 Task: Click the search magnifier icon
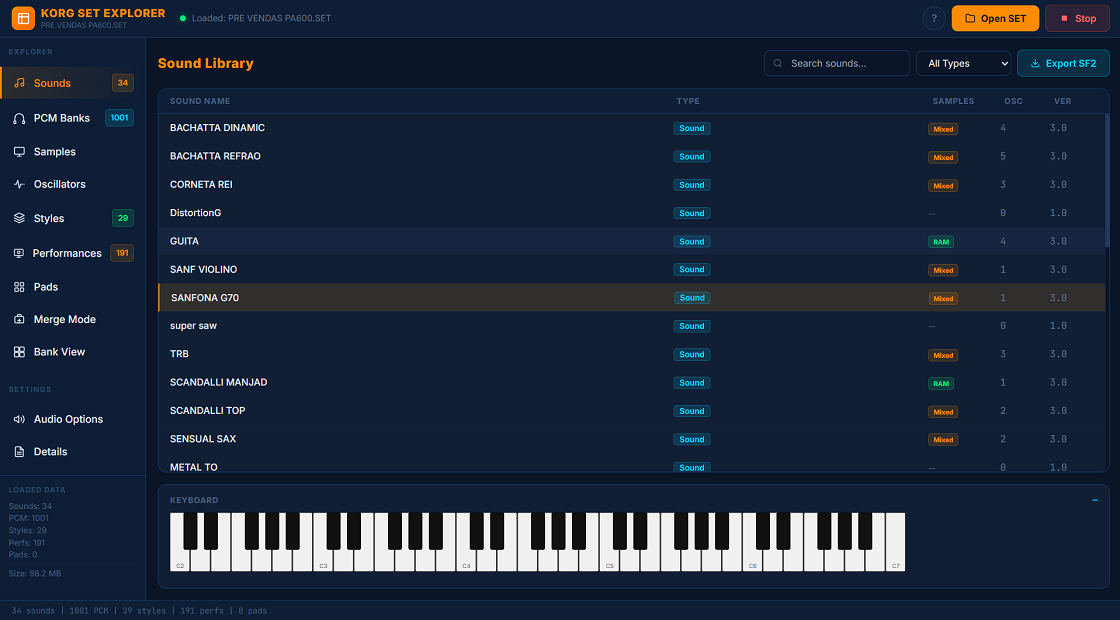click(778, 64)
